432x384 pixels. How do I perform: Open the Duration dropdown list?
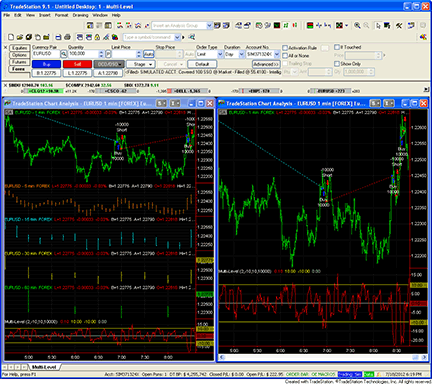tap(242, 54)
